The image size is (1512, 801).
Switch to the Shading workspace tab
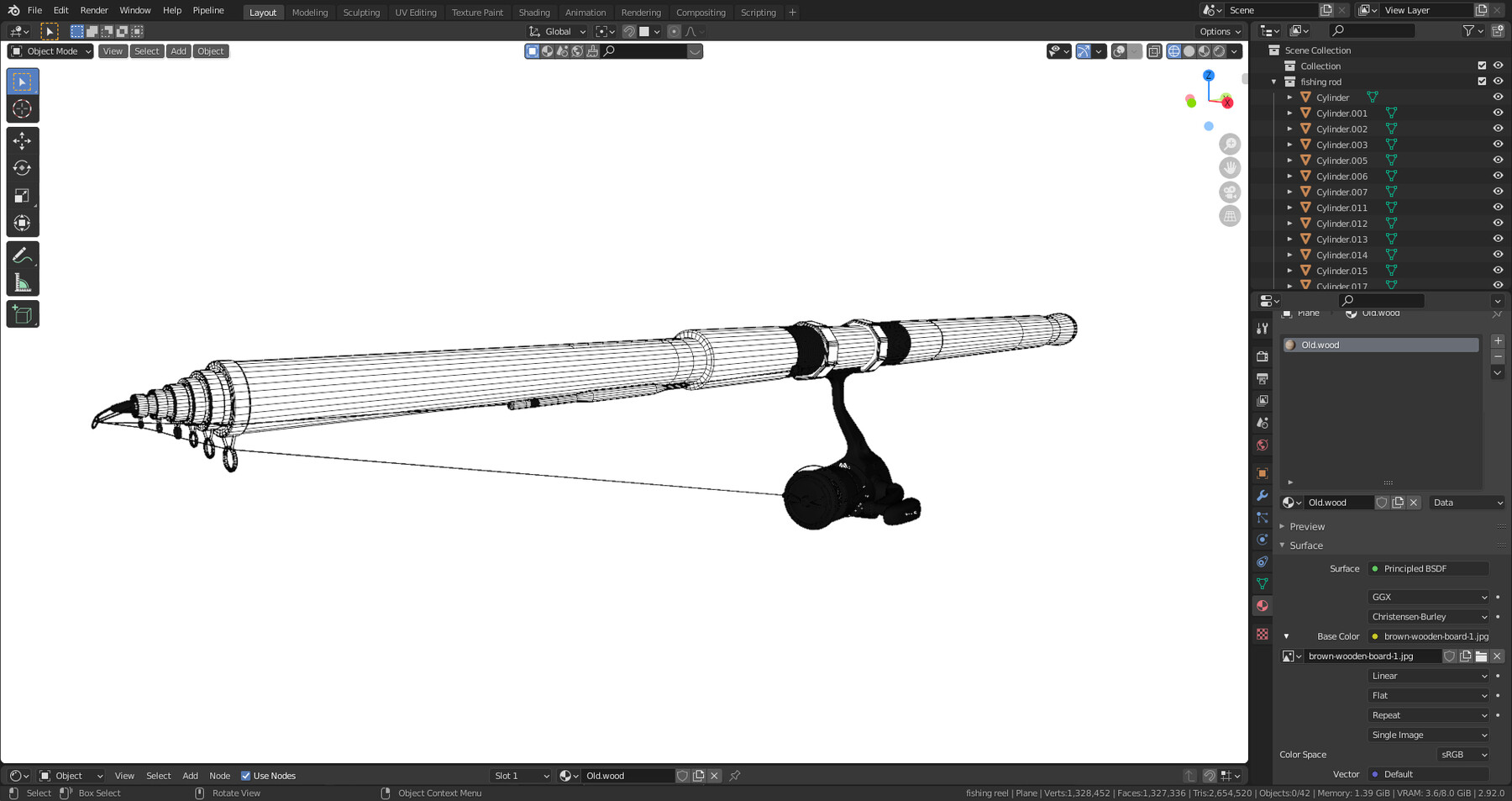pos(534,12)
